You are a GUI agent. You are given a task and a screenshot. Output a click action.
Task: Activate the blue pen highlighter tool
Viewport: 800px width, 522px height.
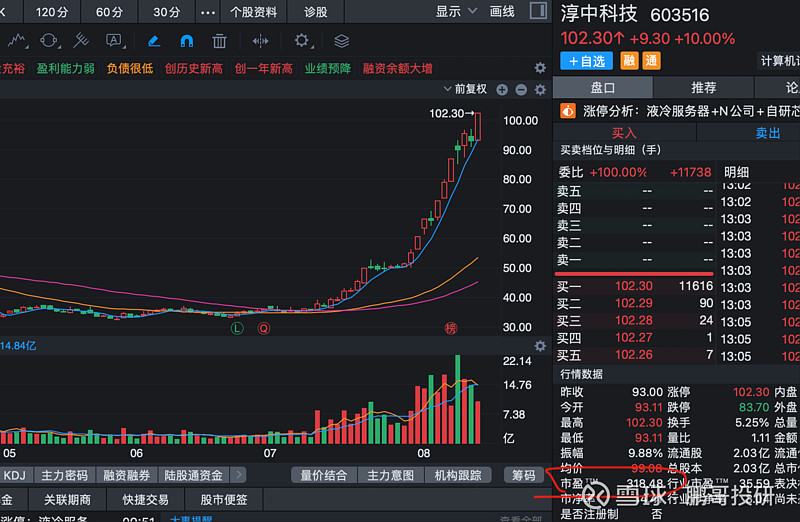(154, 41)
